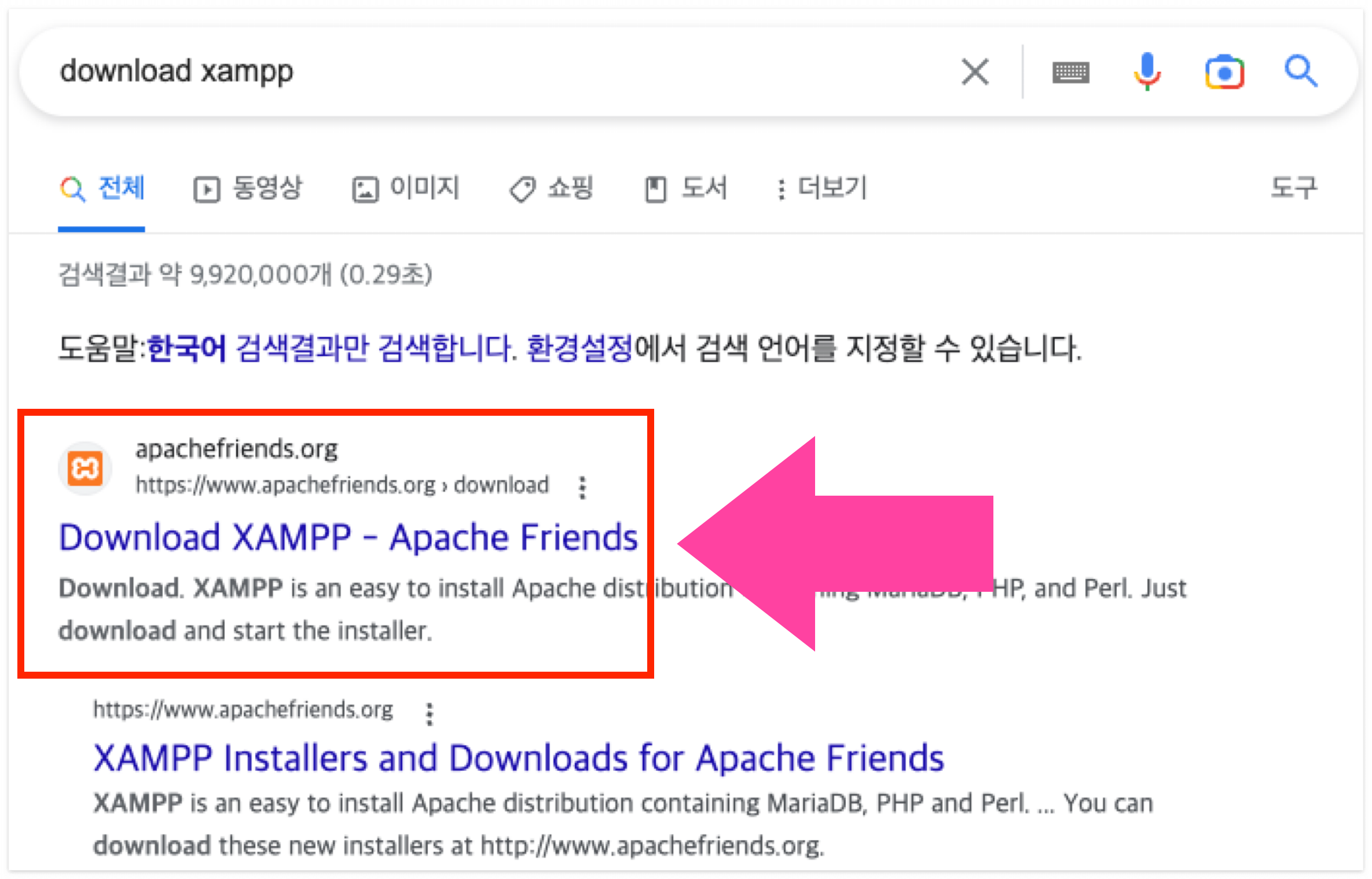Open Download XAMPP - Apache Friends link
Screen dimensions: 1372x879
[x=348, y=537]
